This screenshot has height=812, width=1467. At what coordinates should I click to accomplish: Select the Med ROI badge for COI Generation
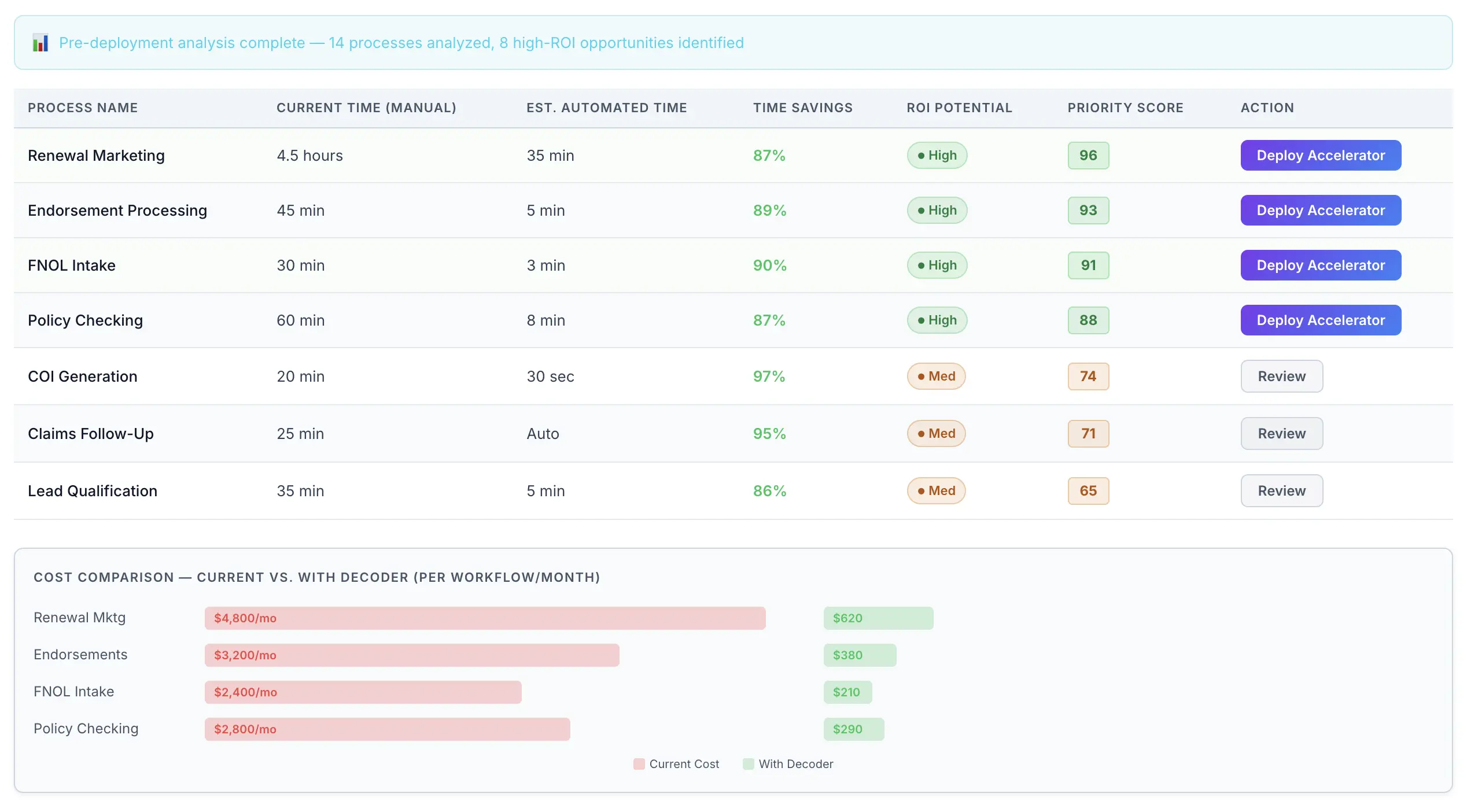coord(935,377)
